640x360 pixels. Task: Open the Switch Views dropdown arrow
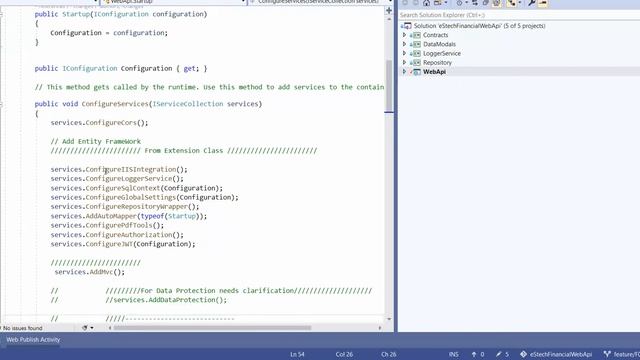coord(446,3)
